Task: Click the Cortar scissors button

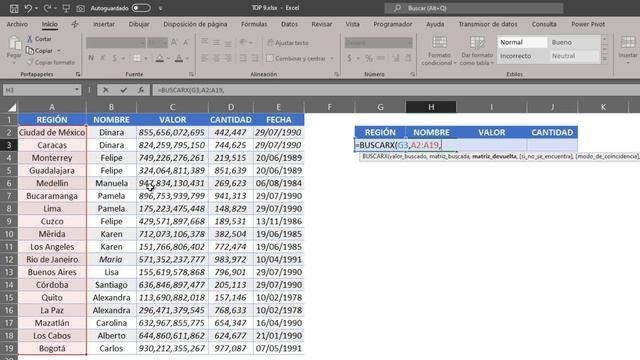Action: (39, 39)
